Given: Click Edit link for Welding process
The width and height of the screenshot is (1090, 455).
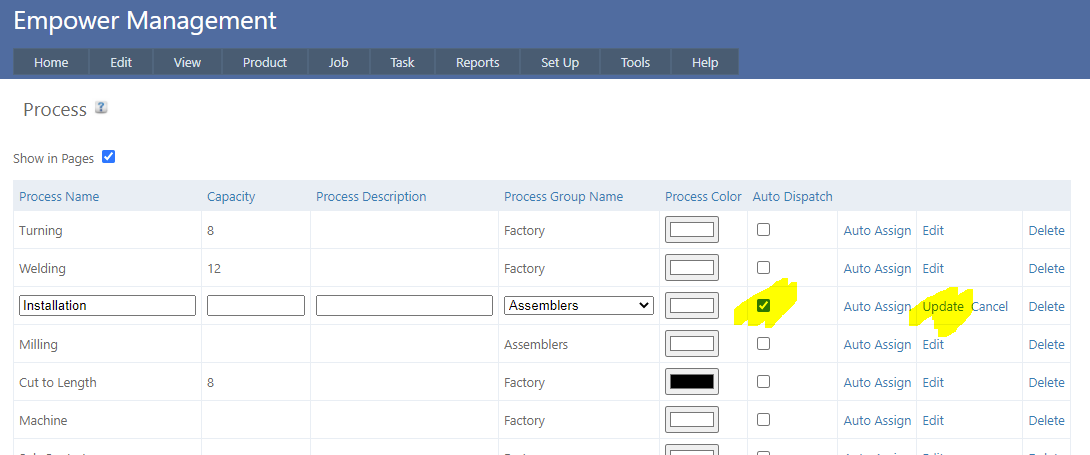Looking at the screenshot, I should (x=933, y=269).
